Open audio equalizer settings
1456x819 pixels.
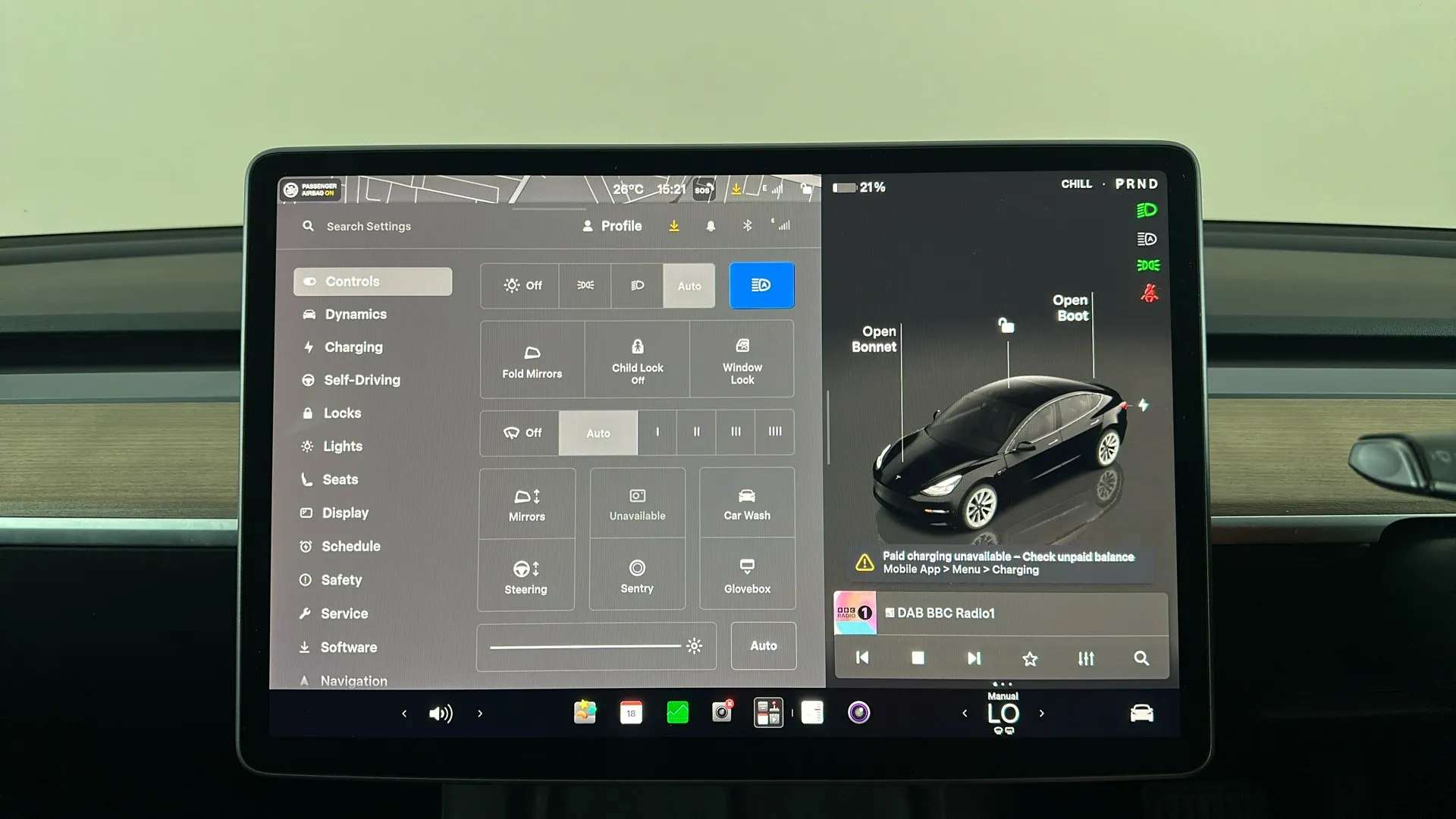pyautogui.click(x=1086, y=659)
